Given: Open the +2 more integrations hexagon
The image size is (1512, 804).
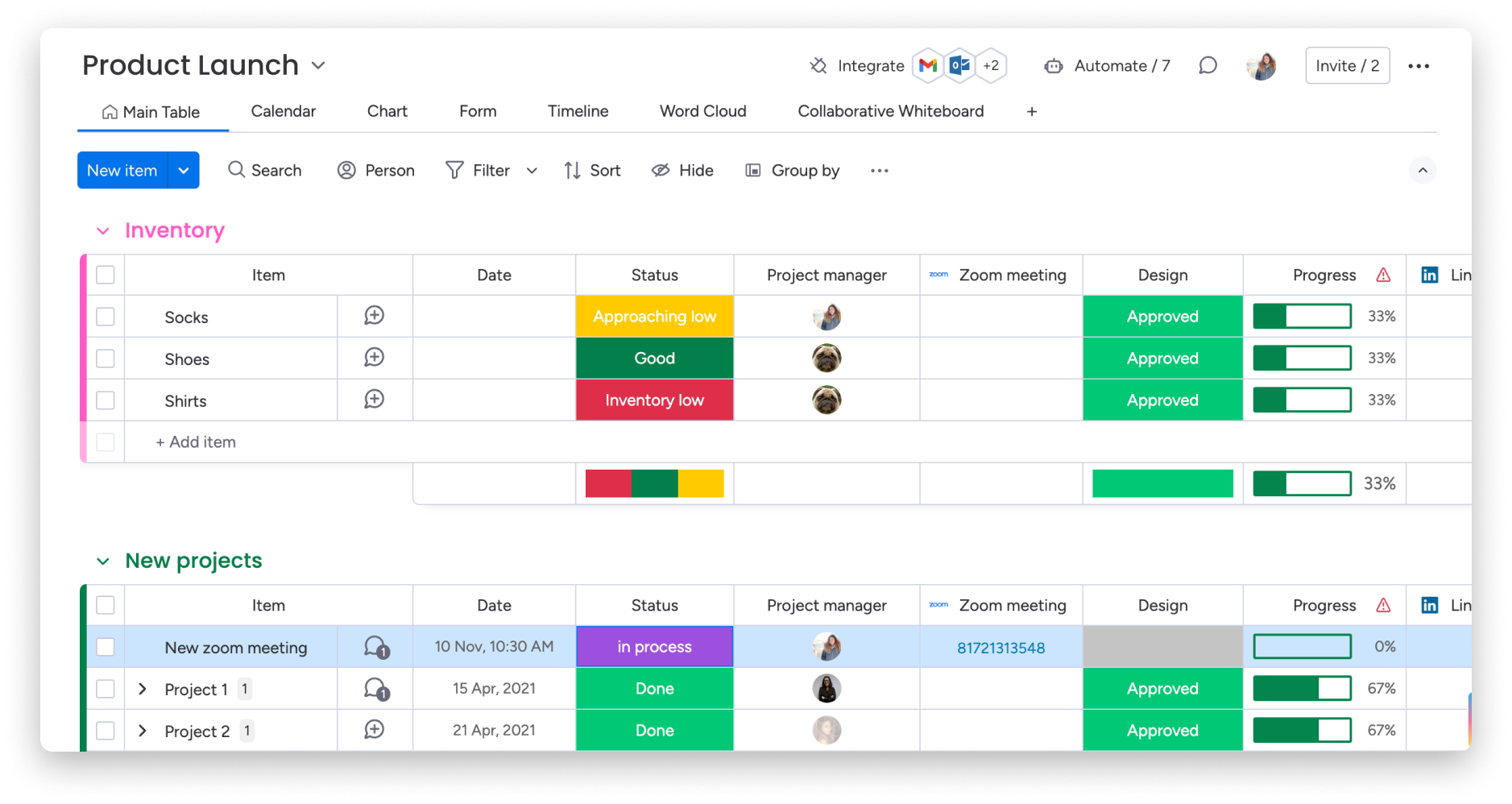Looking at the screenshot, I should (991, 65).
